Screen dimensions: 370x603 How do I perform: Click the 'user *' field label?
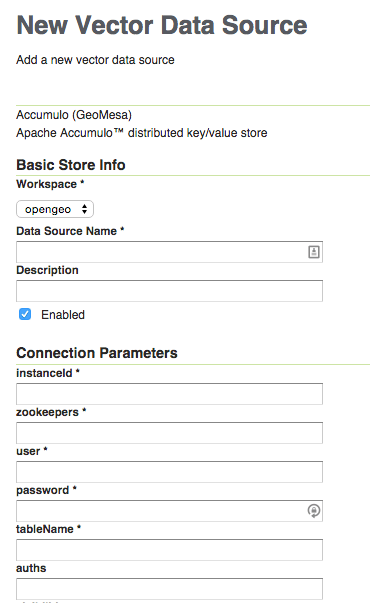(32, 451)
